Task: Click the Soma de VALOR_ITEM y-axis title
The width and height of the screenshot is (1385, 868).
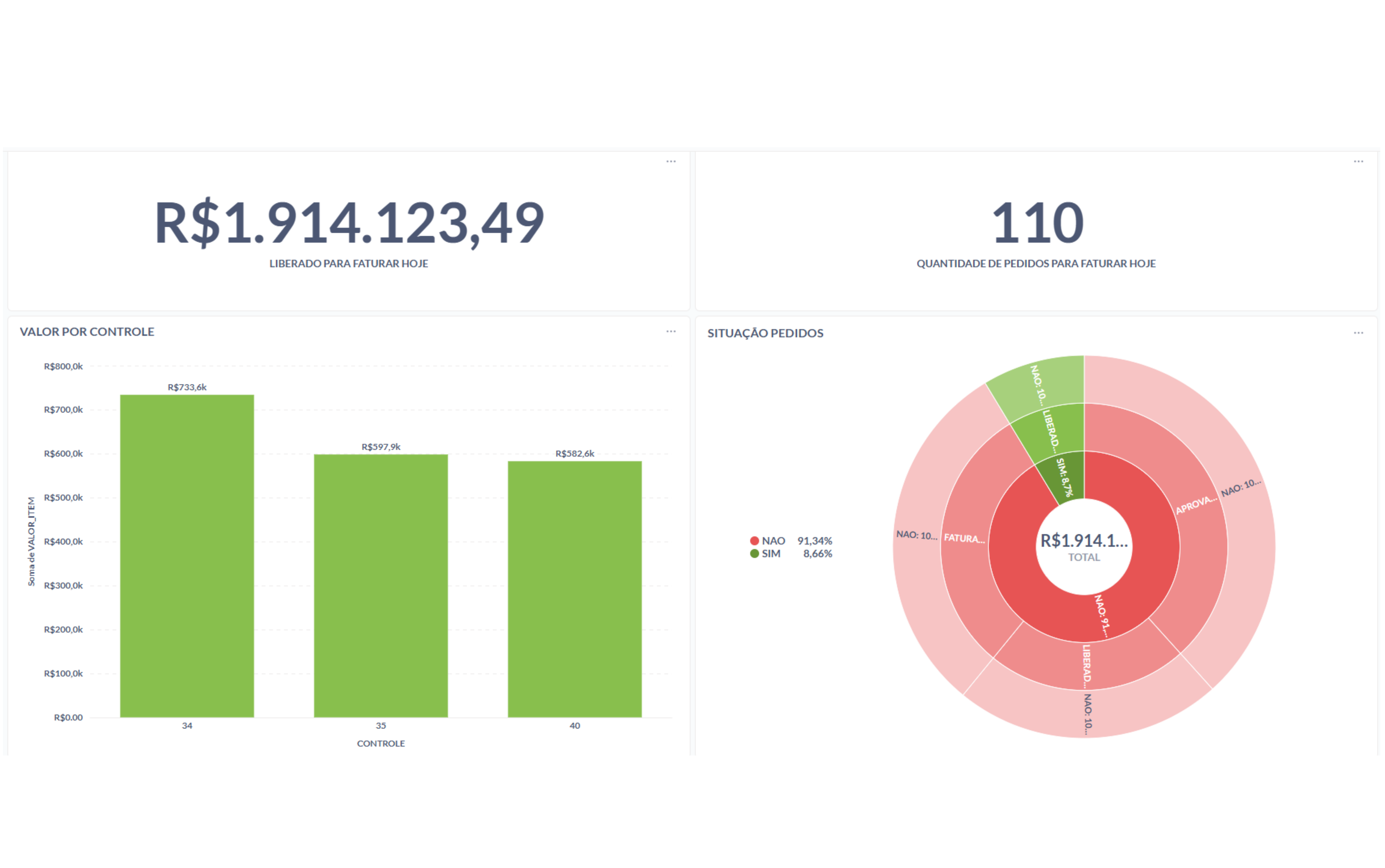Action: coord(32,541)
